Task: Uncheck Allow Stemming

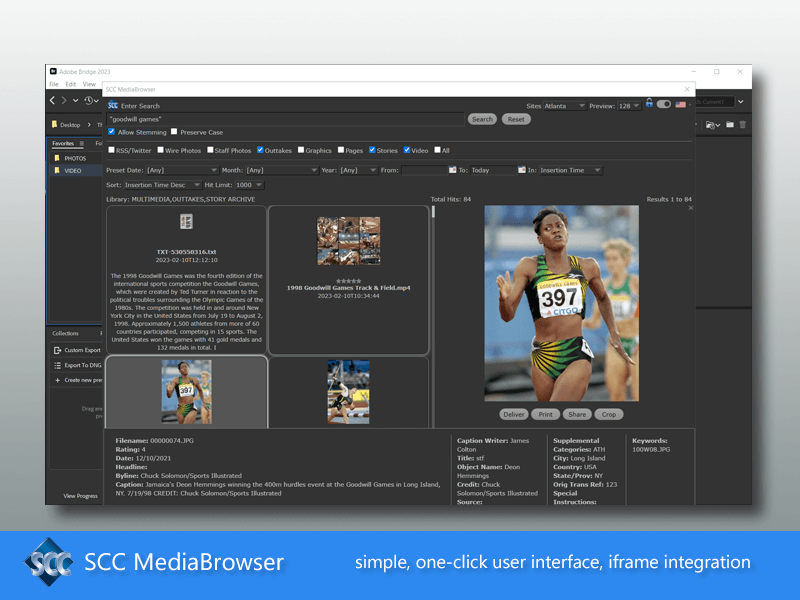Action: pos(111,132)
